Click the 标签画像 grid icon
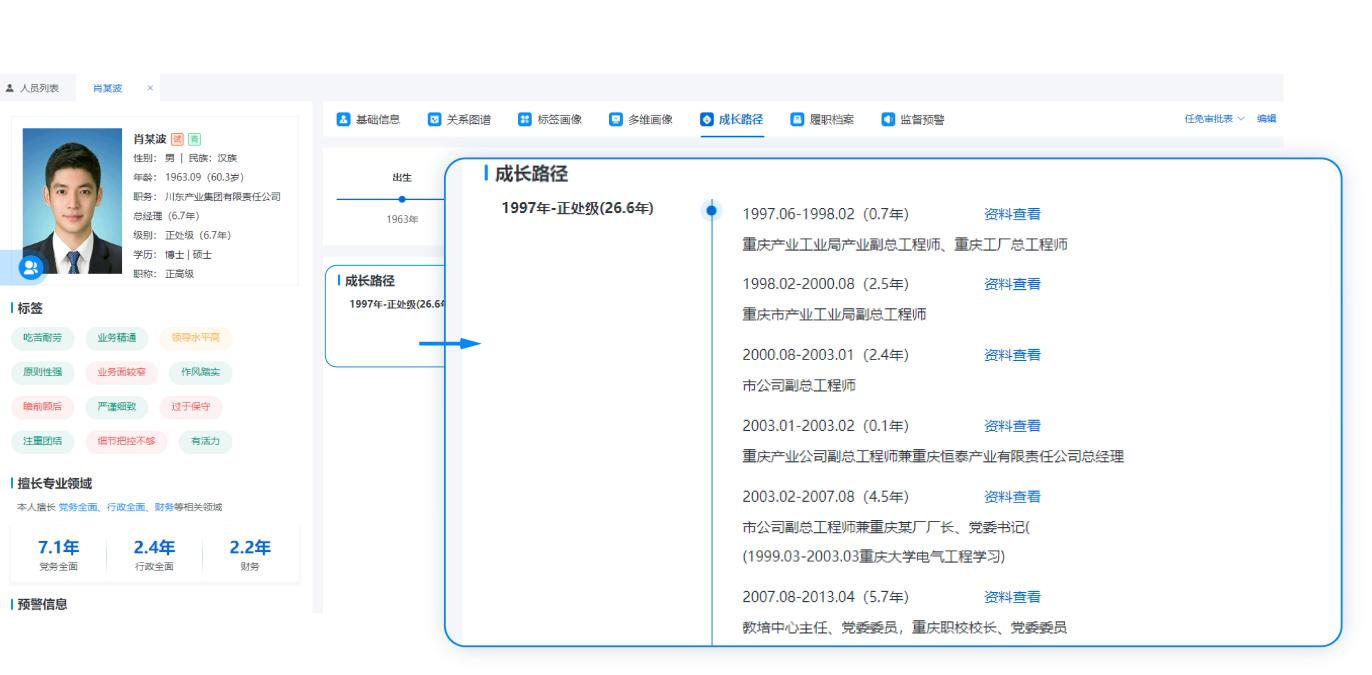The width and height of the screenshot is (1372, 675). tap(525, 119)
